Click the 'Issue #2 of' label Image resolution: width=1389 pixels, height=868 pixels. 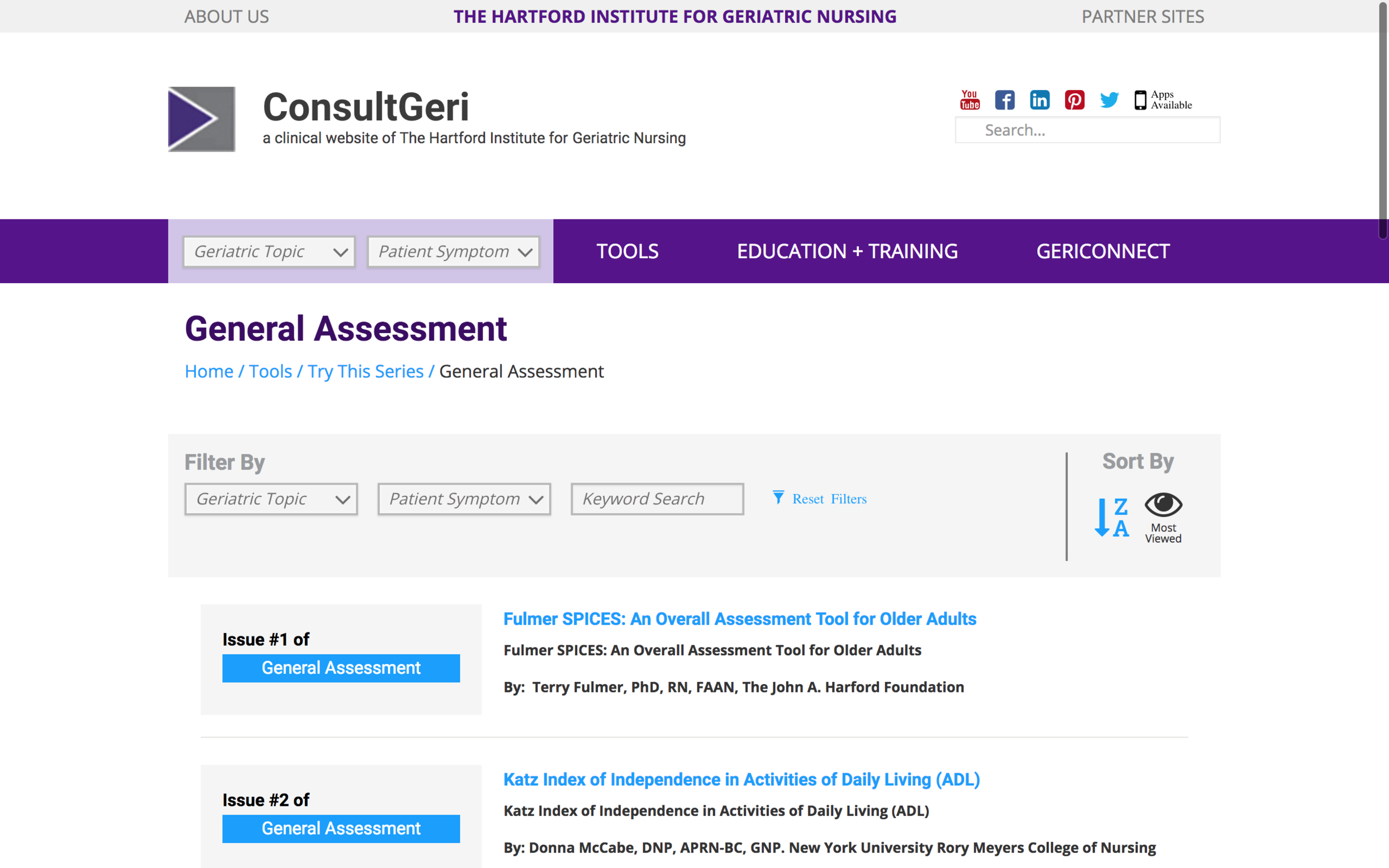point(266,800)
